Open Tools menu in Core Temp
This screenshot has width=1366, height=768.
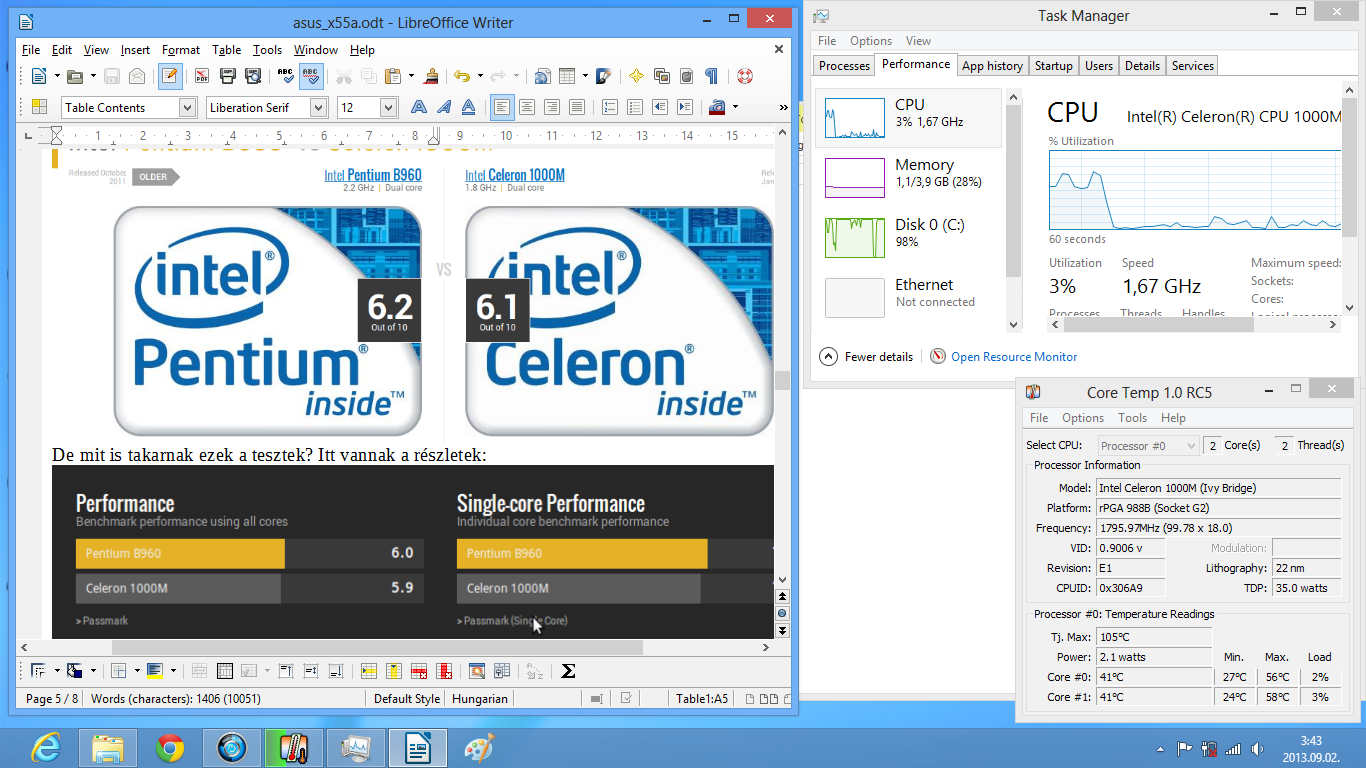pos(1132,418)
